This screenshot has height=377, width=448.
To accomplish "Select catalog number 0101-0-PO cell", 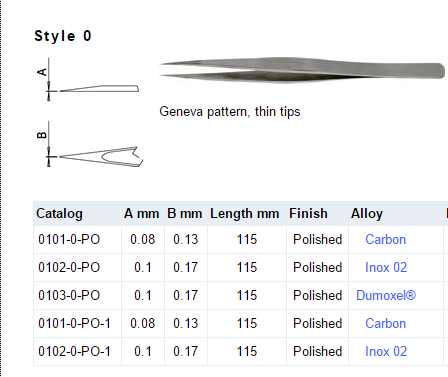I will pos(77,240).
